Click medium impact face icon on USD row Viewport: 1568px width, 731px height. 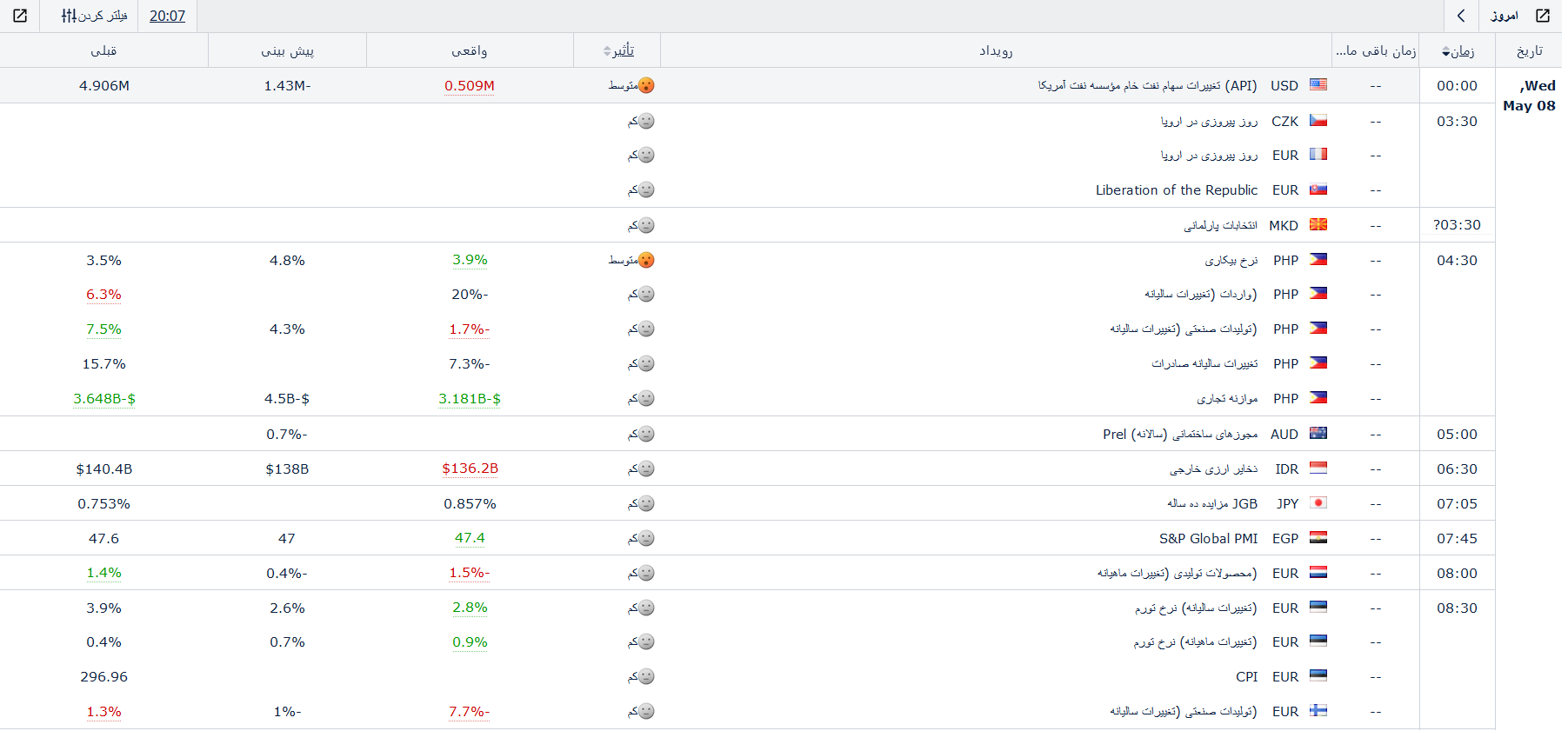(646, 85)
